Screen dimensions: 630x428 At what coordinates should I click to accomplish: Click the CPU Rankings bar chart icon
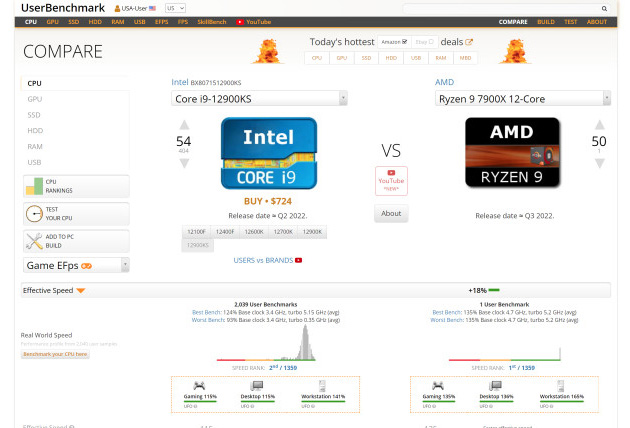click(x=34, y=186)
